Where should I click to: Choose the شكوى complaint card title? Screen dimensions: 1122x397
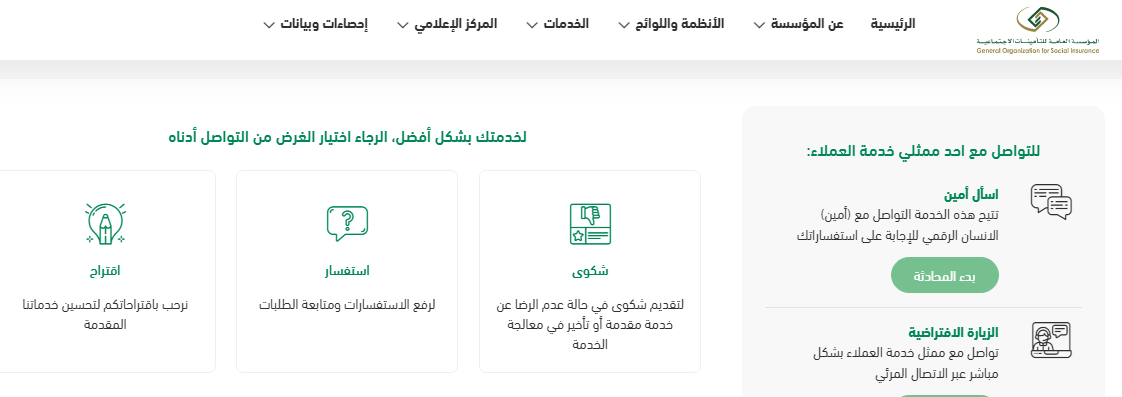point(590,271)
